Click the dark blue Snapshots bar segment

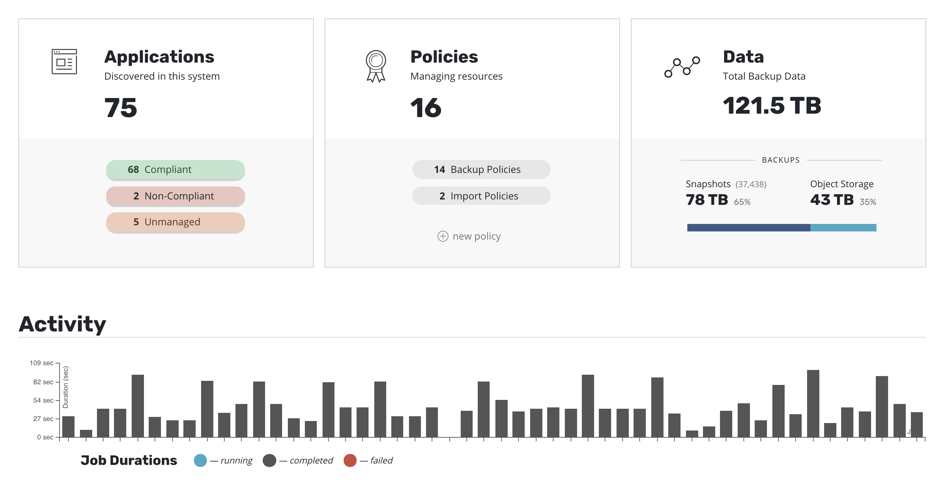coord(749,228)
